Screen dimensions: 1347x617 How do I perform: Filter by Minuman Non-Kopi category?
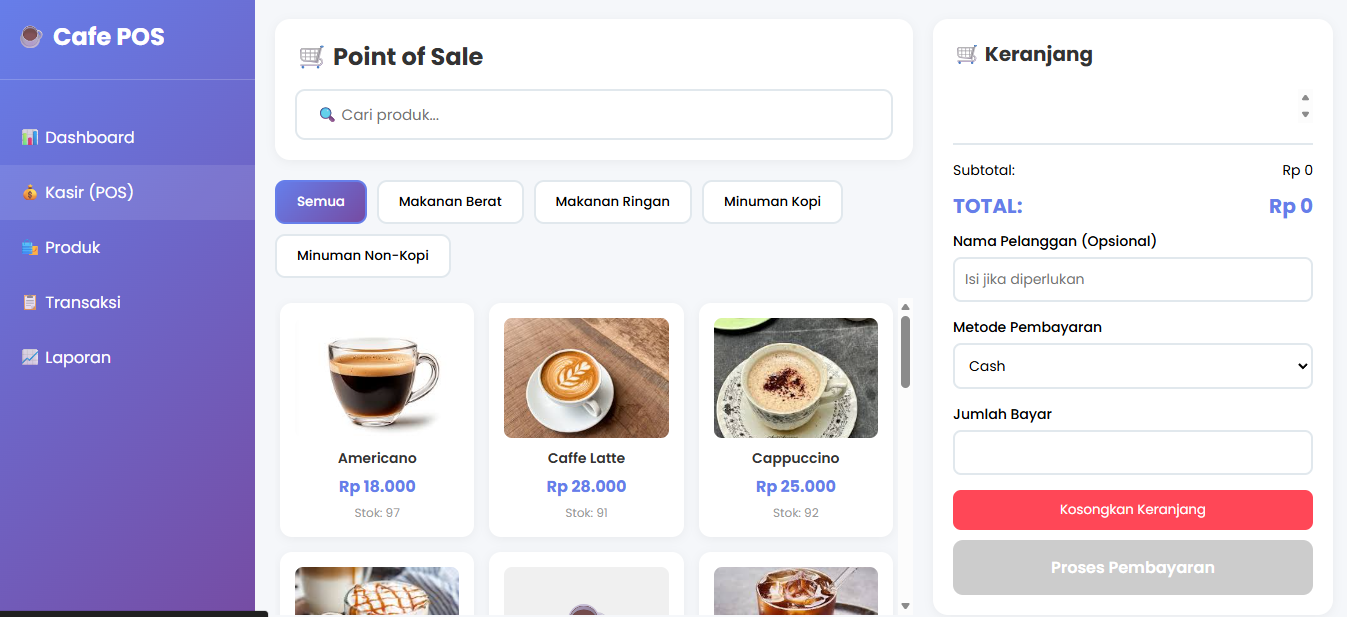[362, 256]
